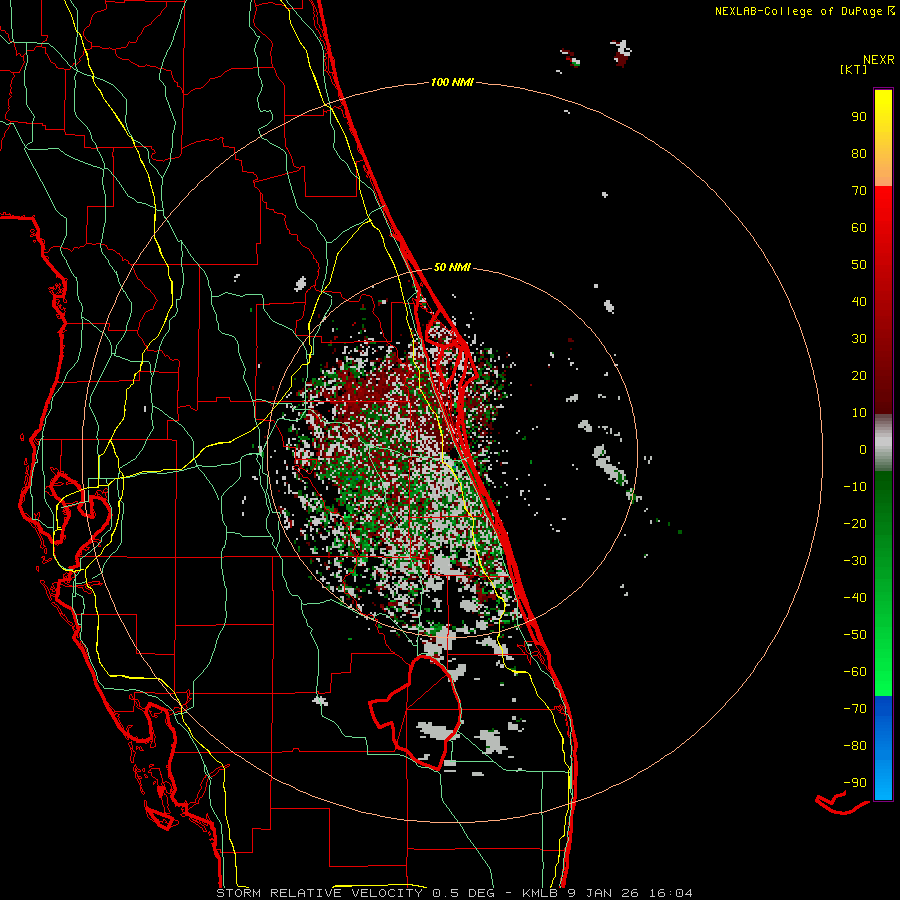Select the 40 value on velocity scale
Image resolution: width=900 pixels, height=900 pixels.
(x=859, y=301)
